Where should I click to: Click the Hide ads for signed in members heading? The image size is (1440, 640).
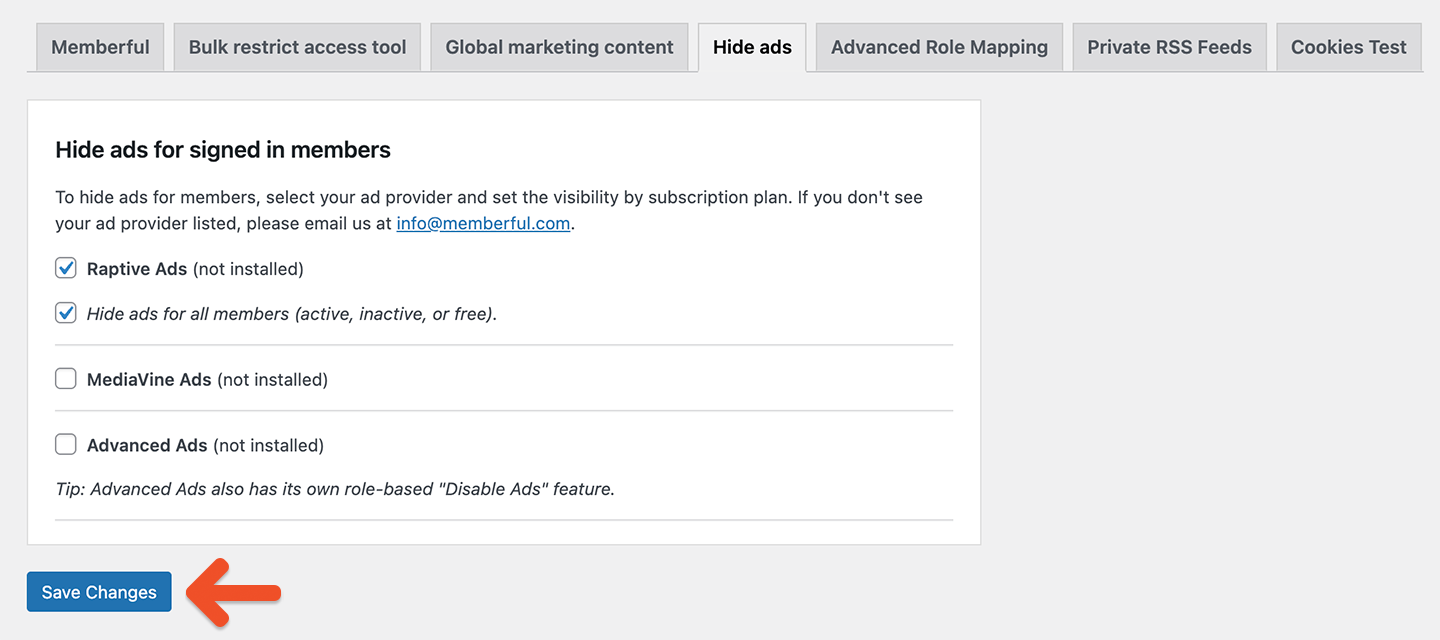coord(222,150)
